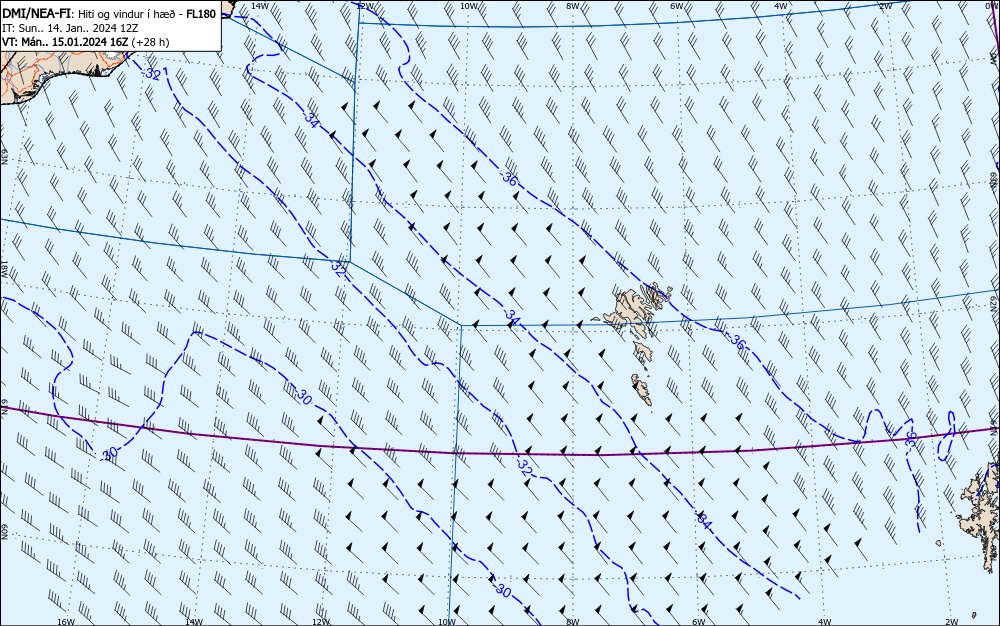The image size is (1000, 626).
Task: Click the chart title 'Hiti og vindur í hæð - FL180'
Action: point(147,14)
